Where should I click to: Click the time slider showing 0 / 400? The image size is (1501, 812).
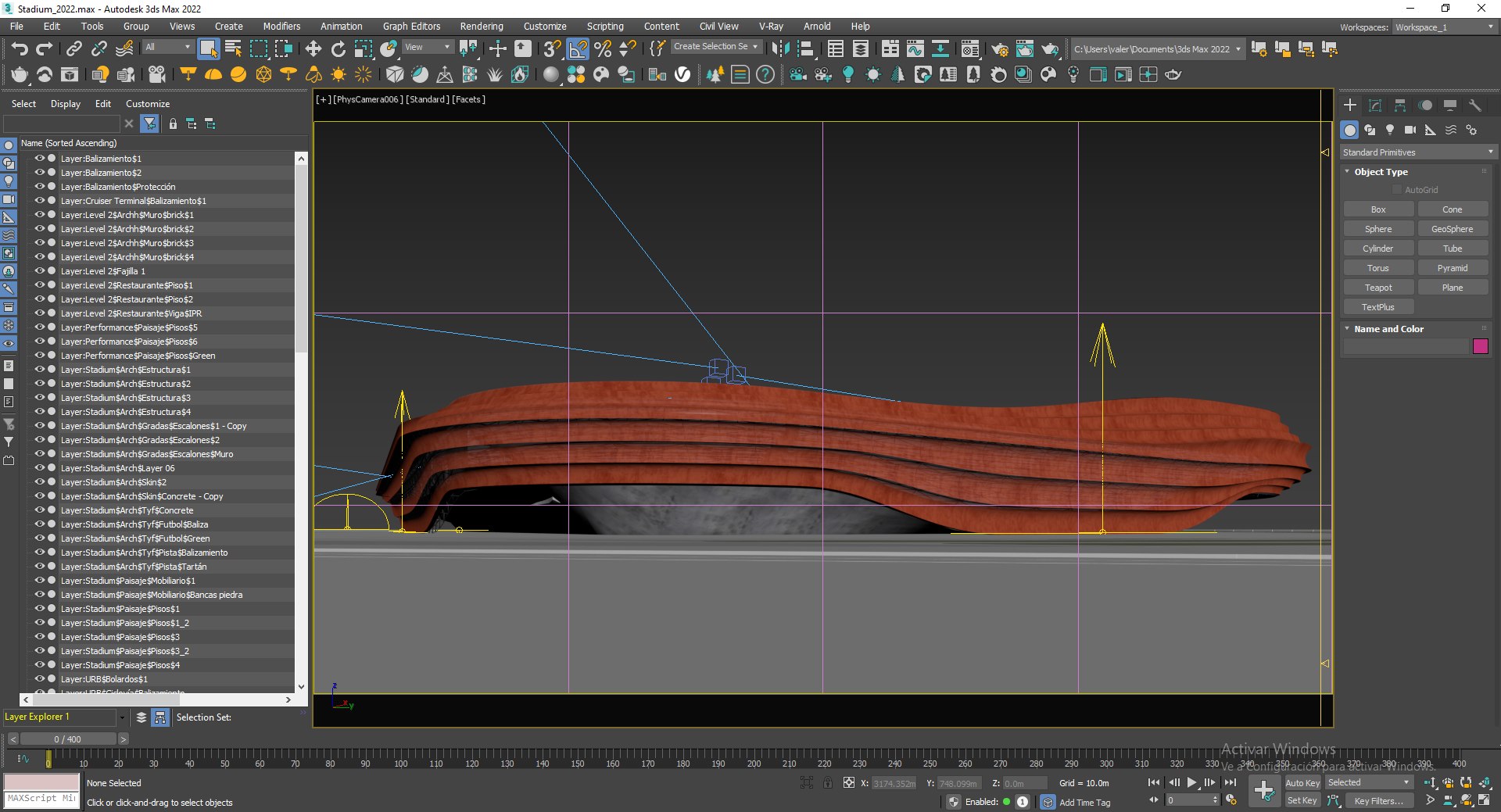click(x=67, y=739)
